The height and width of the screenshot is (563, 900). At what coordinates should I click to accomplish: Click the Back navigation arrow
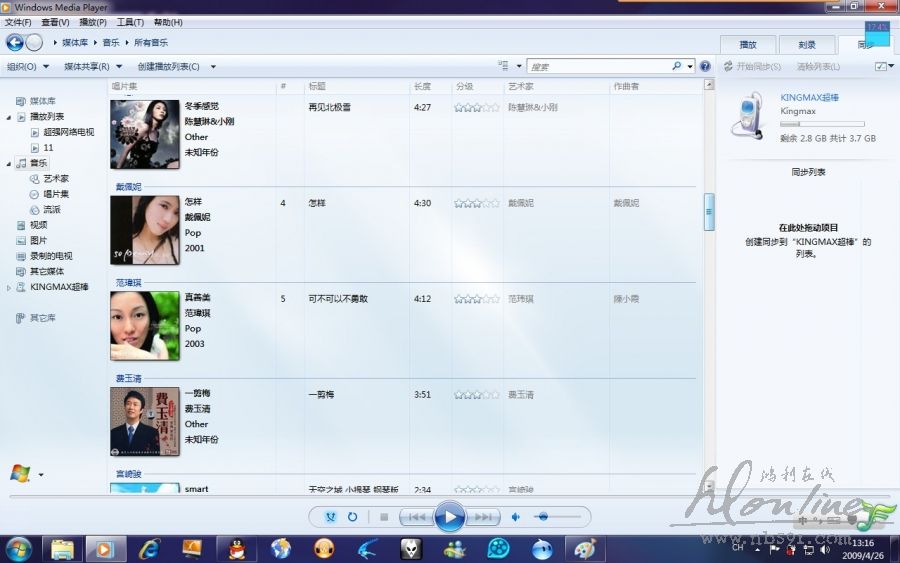click(15, 42)
